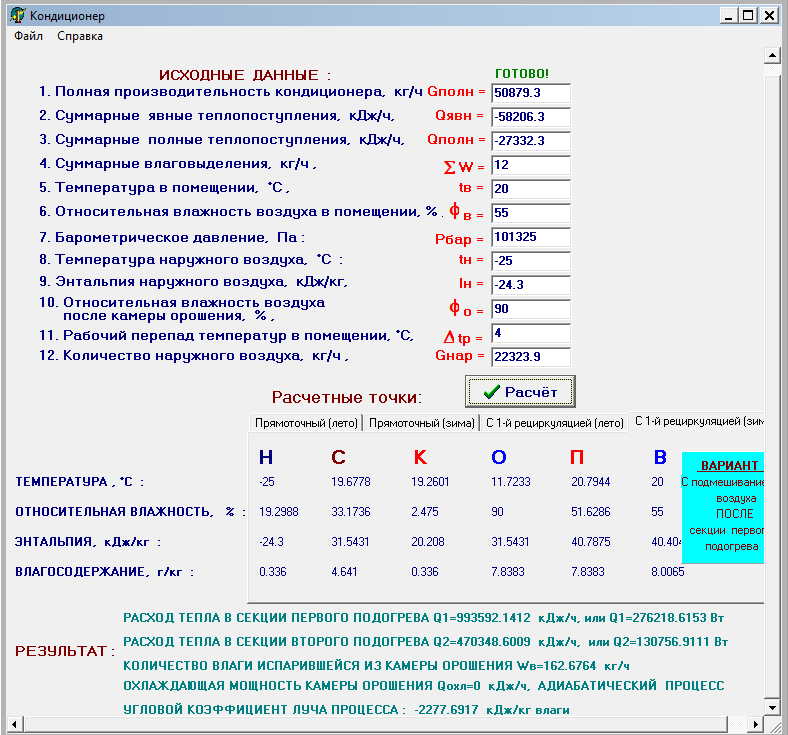788x735 pixels.
Task: Click enthalpy value 20.208 for point К
Action: pos(428,542)
